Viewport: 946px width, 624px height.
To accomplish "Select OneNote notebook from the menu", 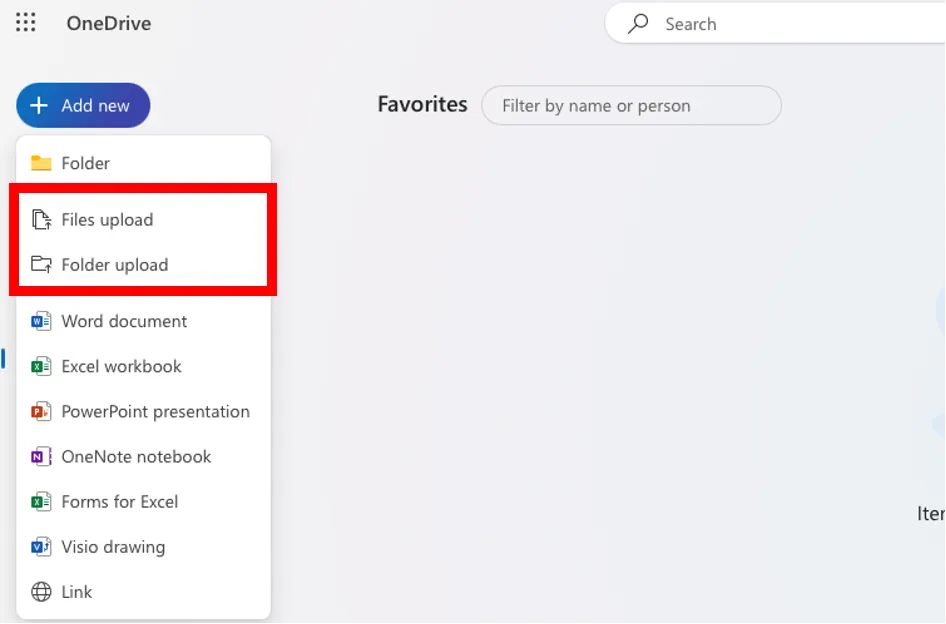I will [136, 457].
